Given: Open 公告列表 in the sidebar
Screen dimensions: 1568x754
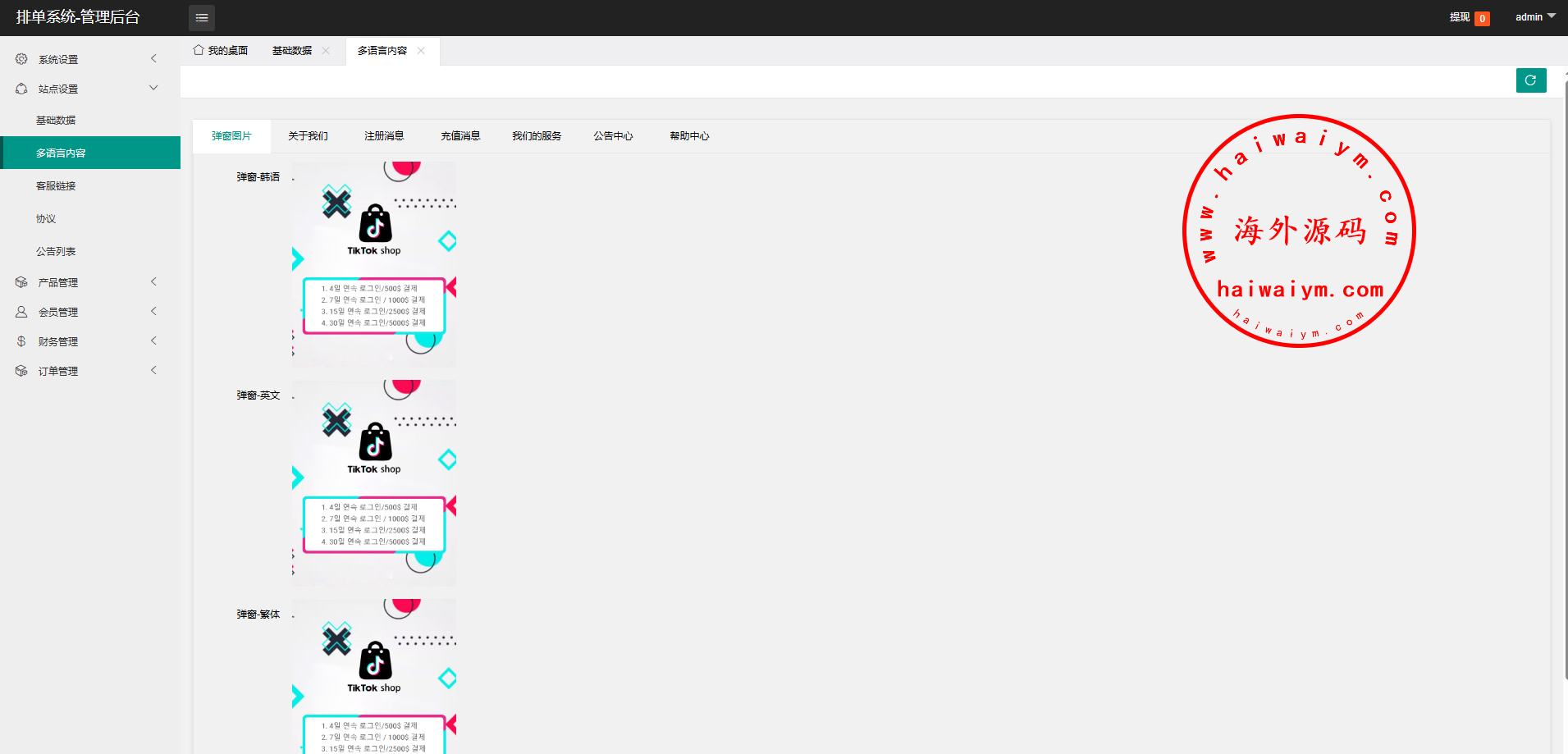Looking at the screenshot, I should click(x=56, y=252).
